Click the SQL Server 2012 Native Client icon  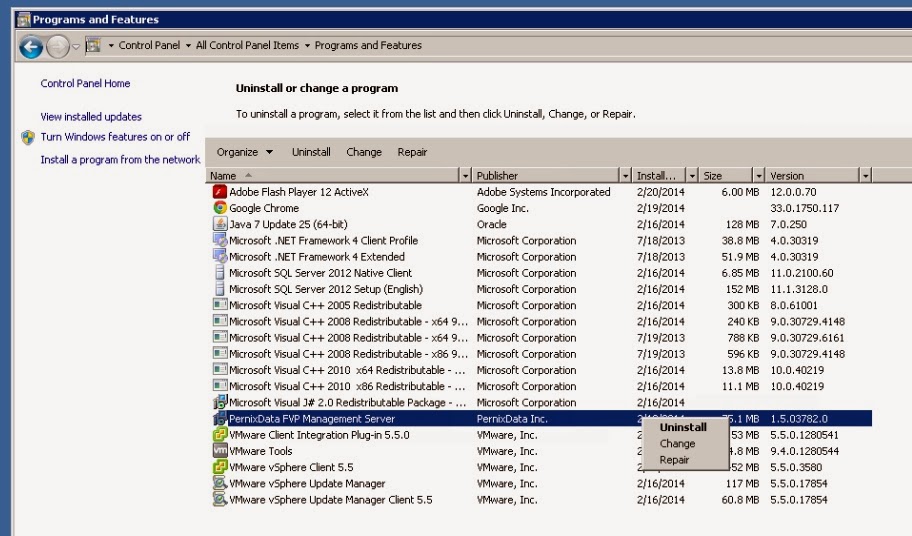coord(219,273)
